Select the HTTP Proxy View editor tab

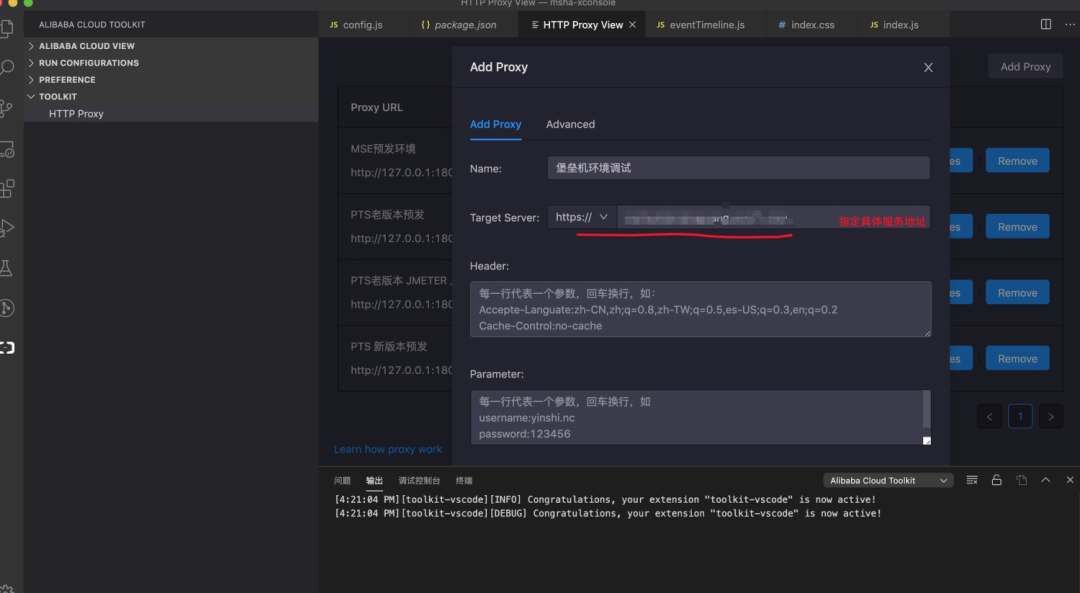tap(582, 25)
